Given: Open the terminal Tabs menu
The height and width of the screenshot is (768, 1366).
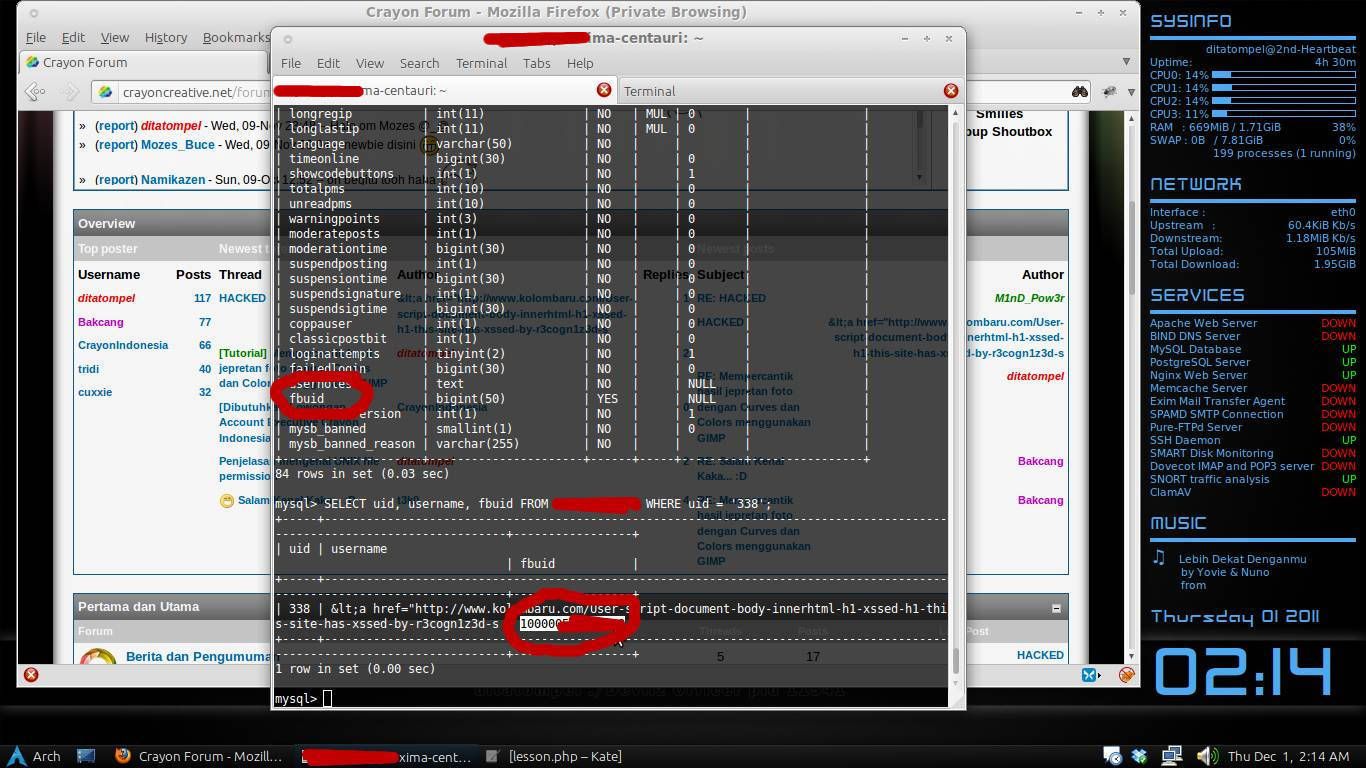Looking at the screenshot, I should (x=536, y=62).
